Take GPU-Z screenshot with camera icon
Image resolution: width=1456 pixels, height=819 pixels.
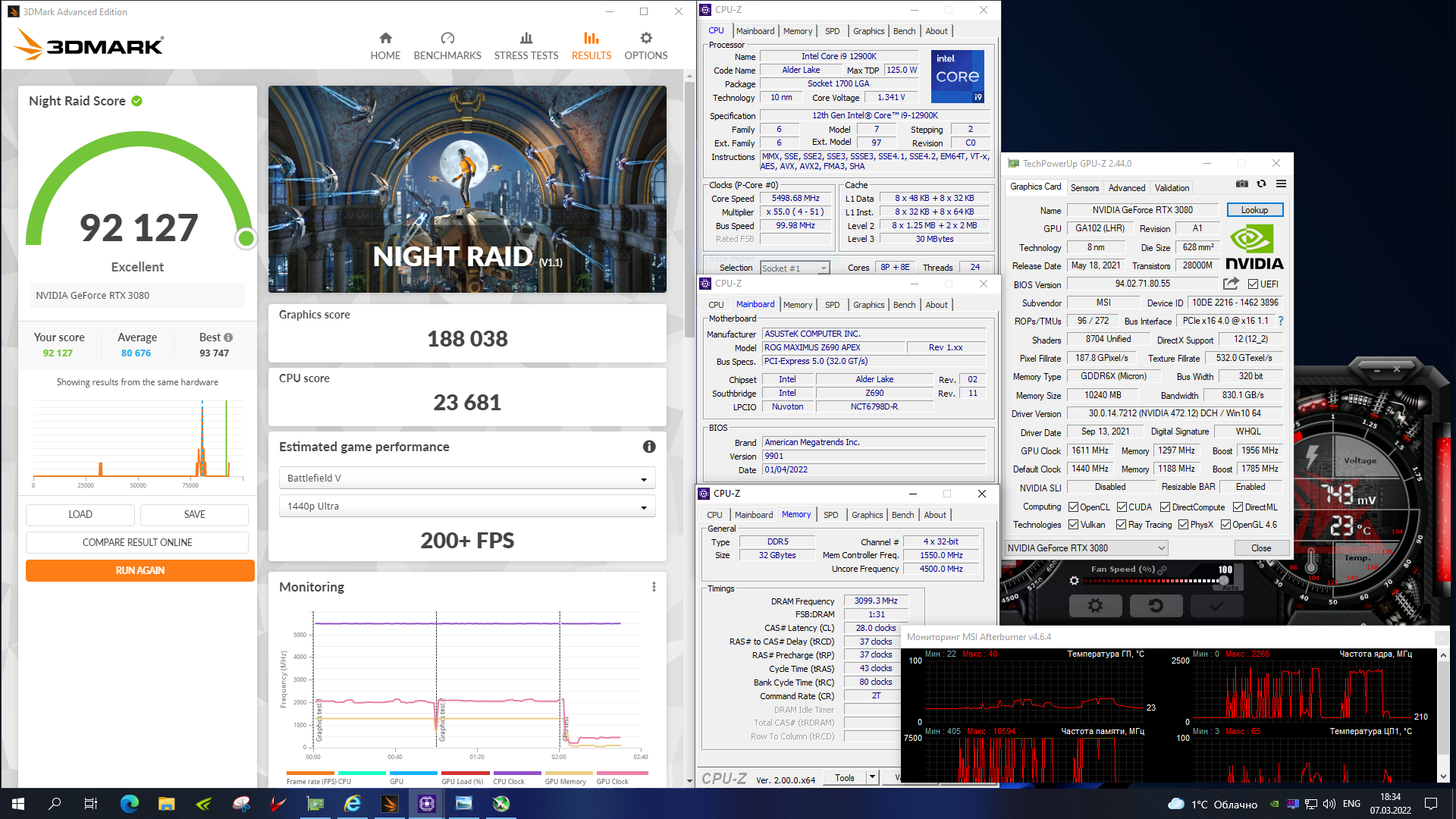1241,184
